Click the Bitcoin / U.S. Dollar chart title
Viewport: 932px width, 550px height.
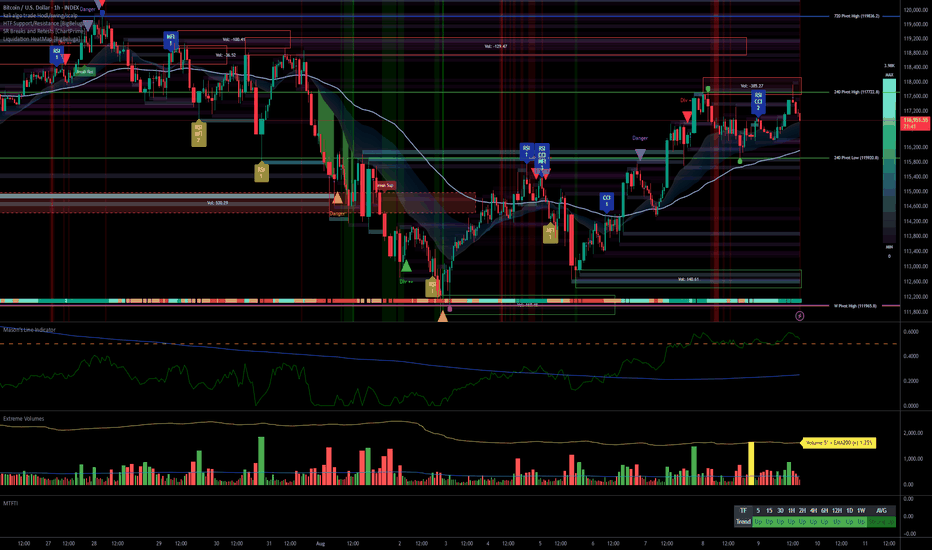pos(40,8)
